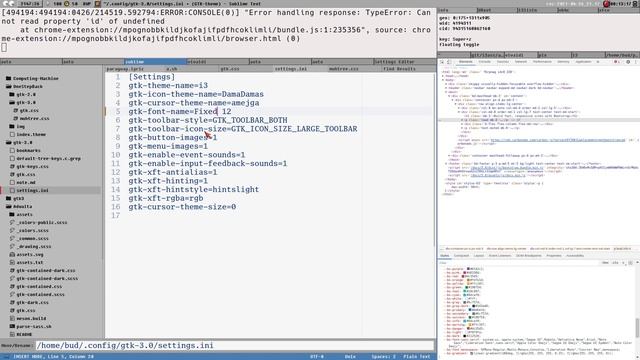Click line 2 gtk-theme-name=i3

click(168, 85)
